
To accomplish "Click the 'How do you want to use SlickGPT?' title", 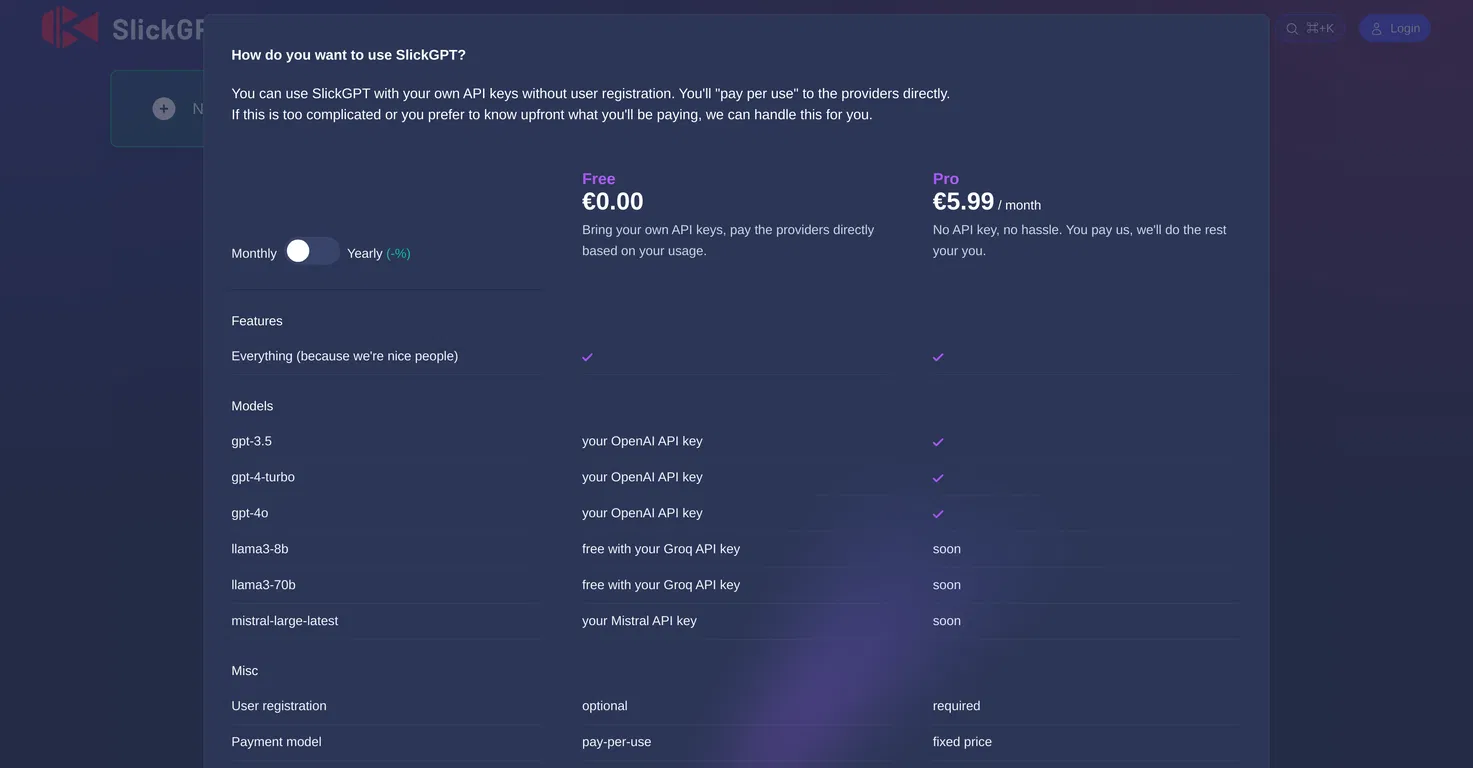I will tap(348, 55).
